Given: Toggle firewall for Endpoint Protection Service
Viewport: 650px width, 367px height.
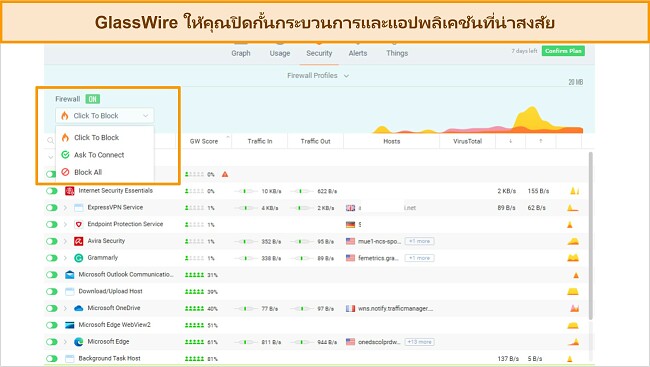Looking at the screenshot, I should pos(52,224).
